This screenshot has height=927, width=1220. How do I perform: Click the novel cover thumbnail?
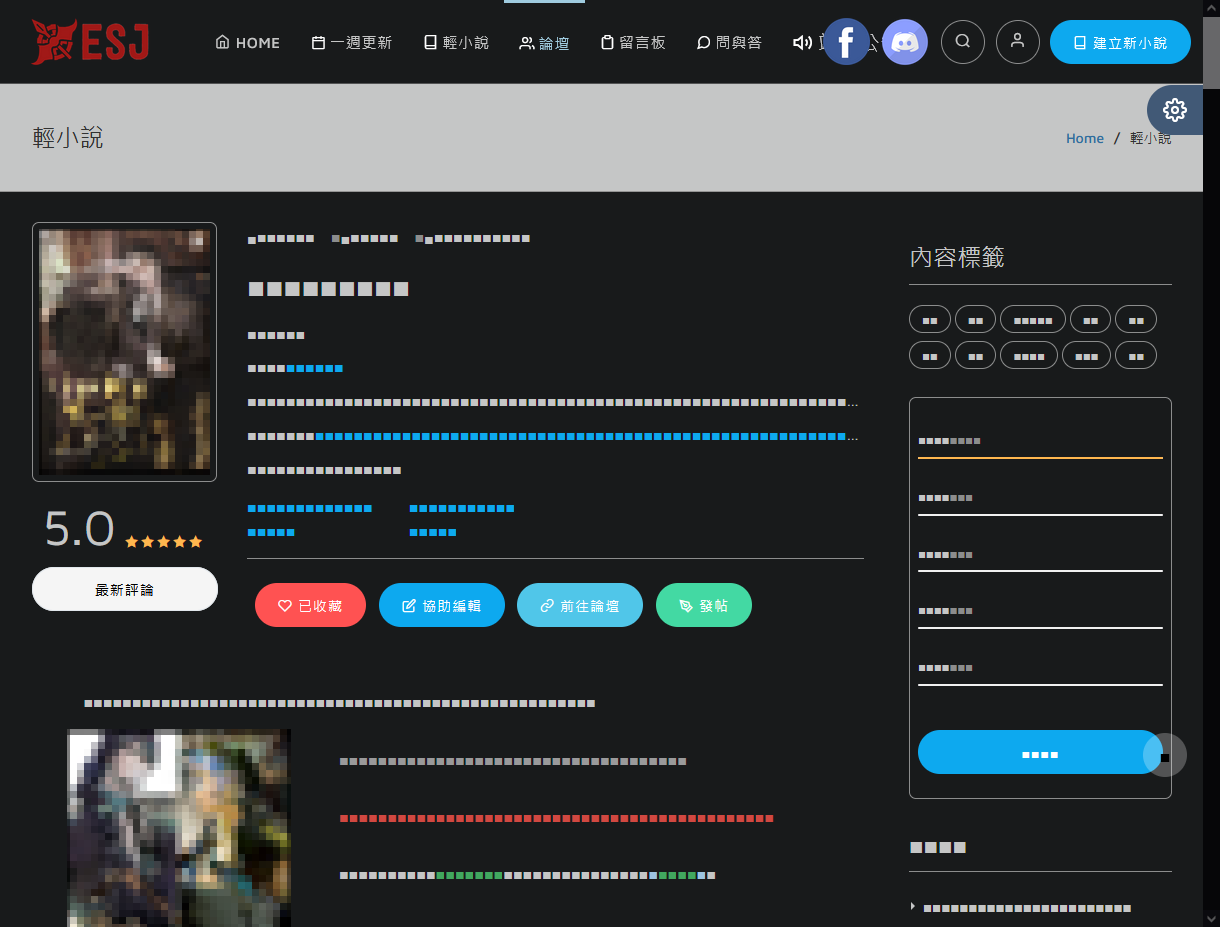(x=125, y=352)
